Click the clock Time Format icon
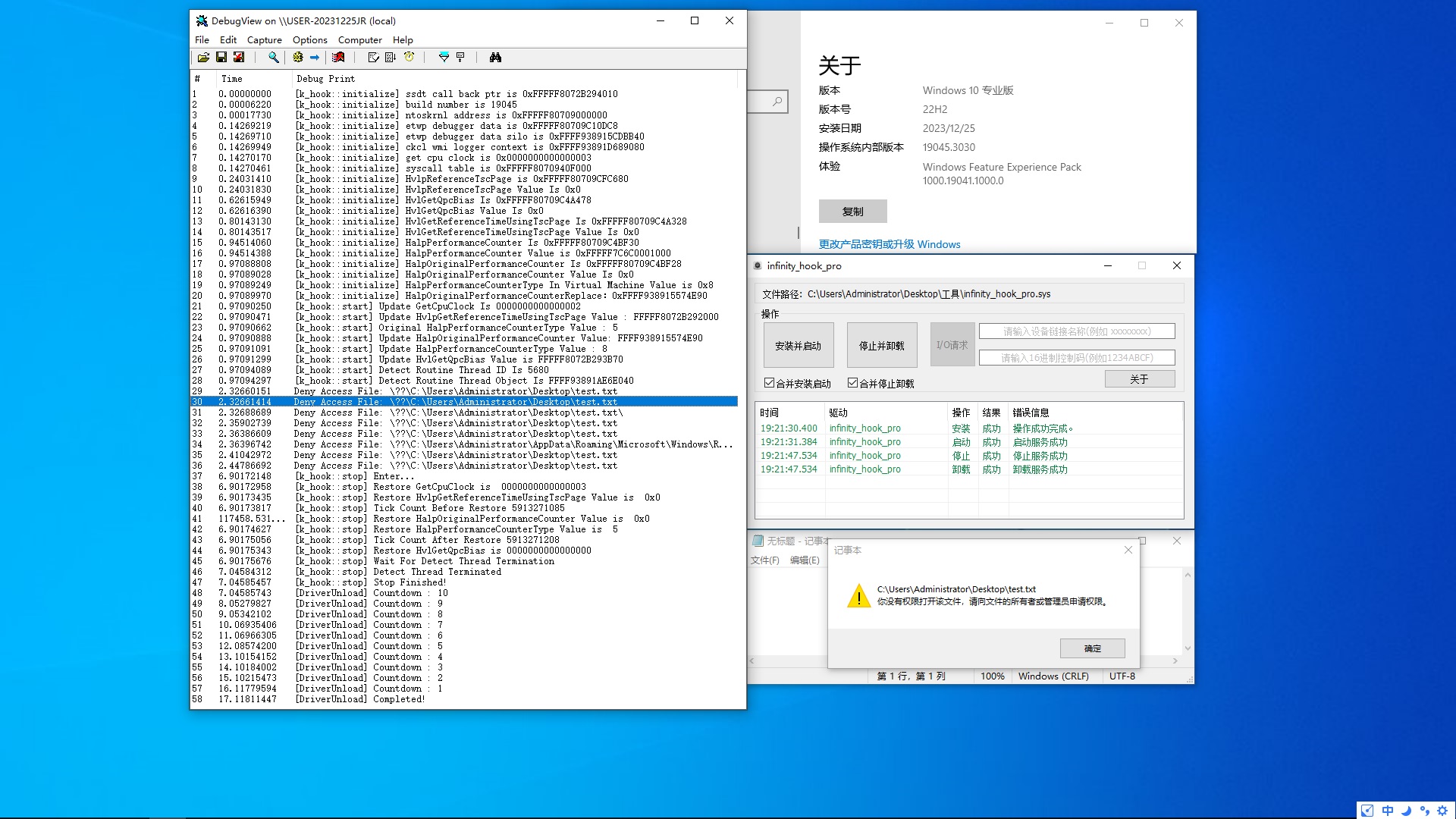This screenshot has width=1456, height=819. pyautogui.click(x=409, y=58)
